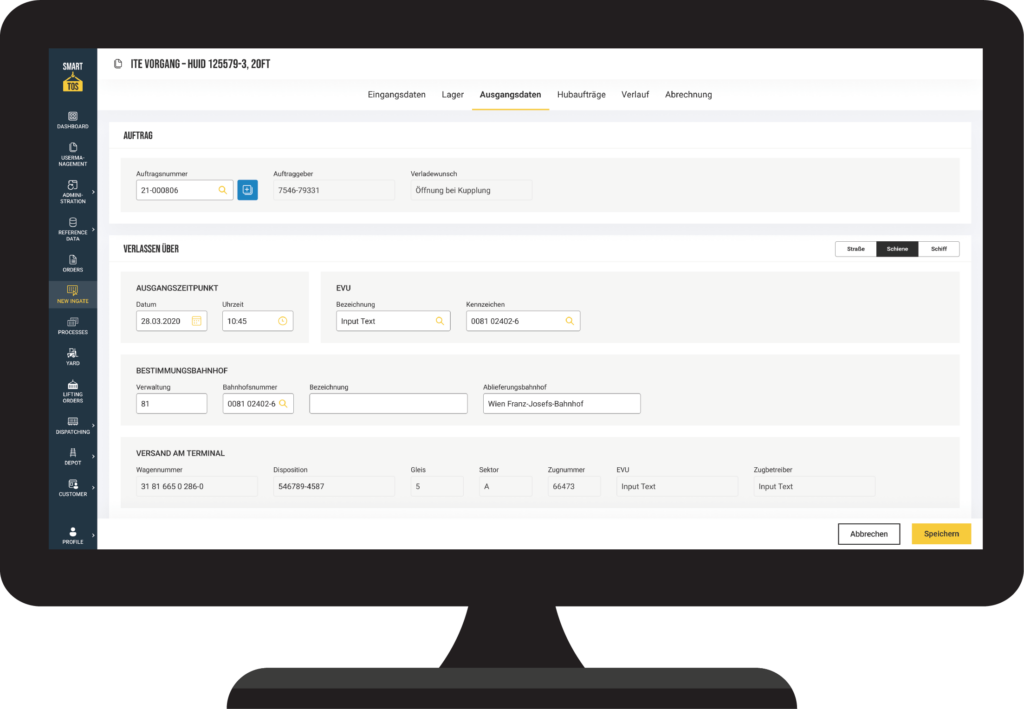This screenshot has height=709, width=1024.
Task: Select the Yard icon in the sidebar
Action: click(x=72, y=358)
